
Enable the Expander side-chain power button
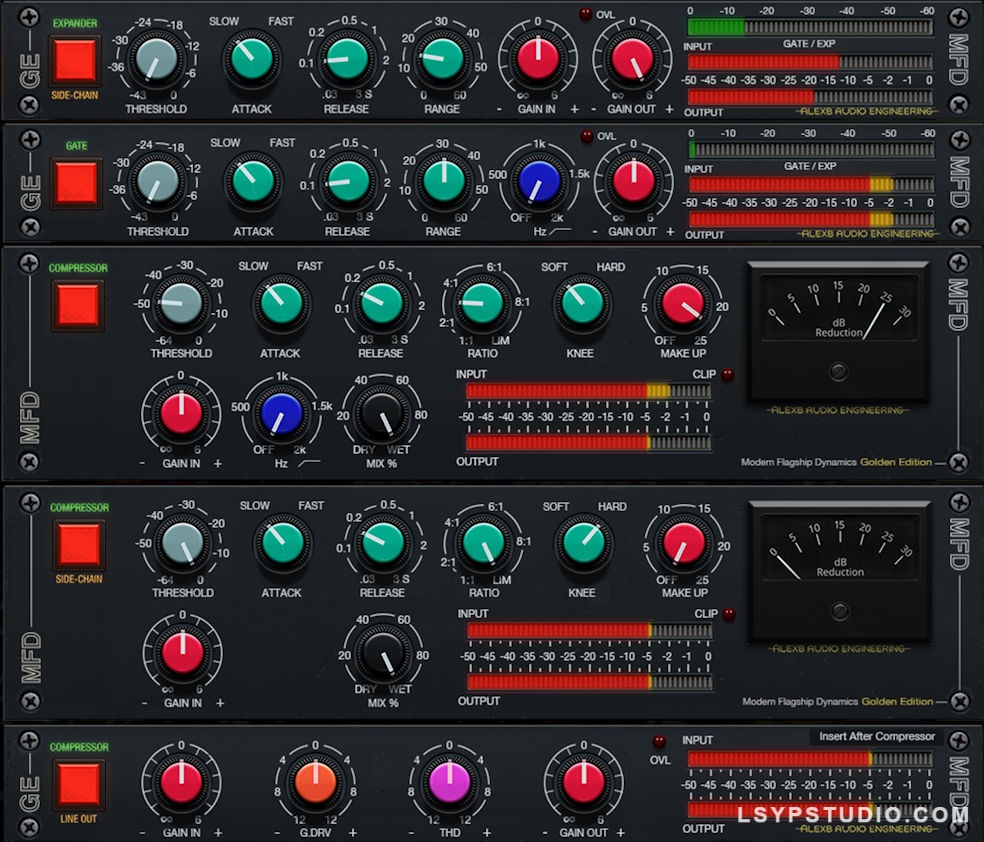click(77, 59)
